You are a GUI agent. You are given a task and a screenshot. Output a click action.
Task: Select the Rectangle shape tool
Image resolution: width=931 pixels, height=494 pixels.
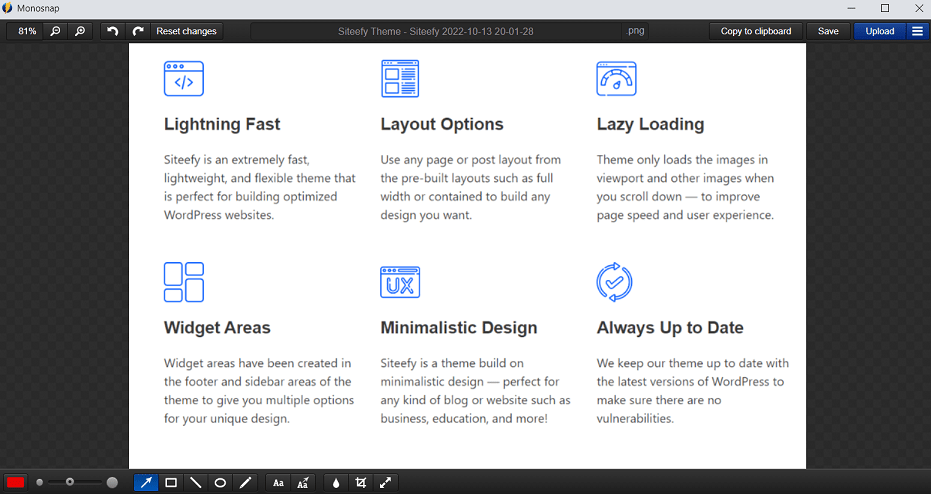tap(171, 483)
